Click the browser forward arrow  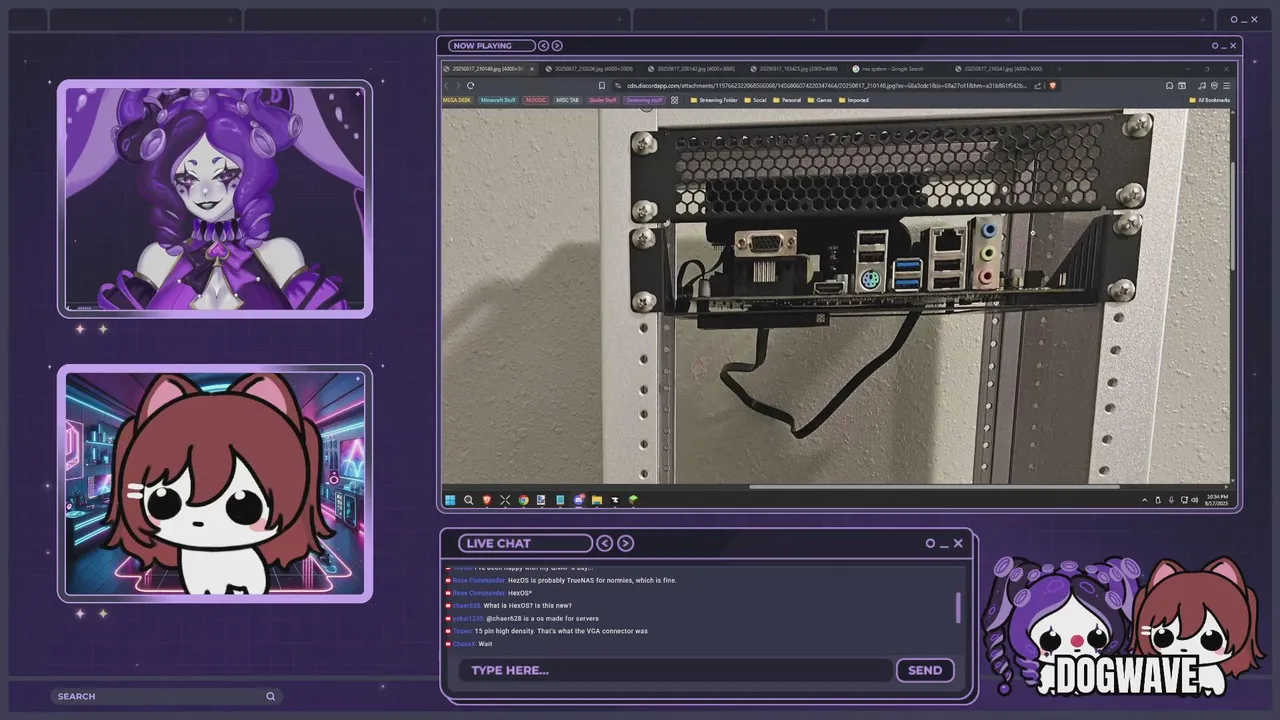[x=458, y=86]
